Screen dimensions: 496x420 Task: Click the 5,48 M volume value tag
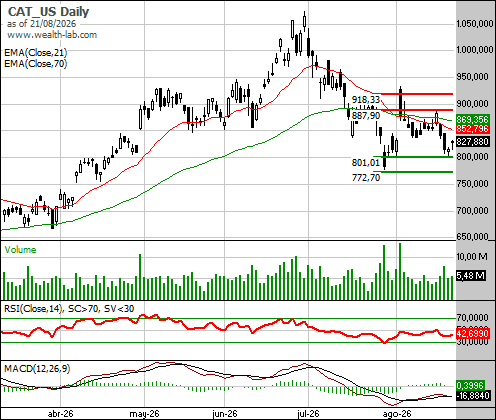(x=470, y=276)
